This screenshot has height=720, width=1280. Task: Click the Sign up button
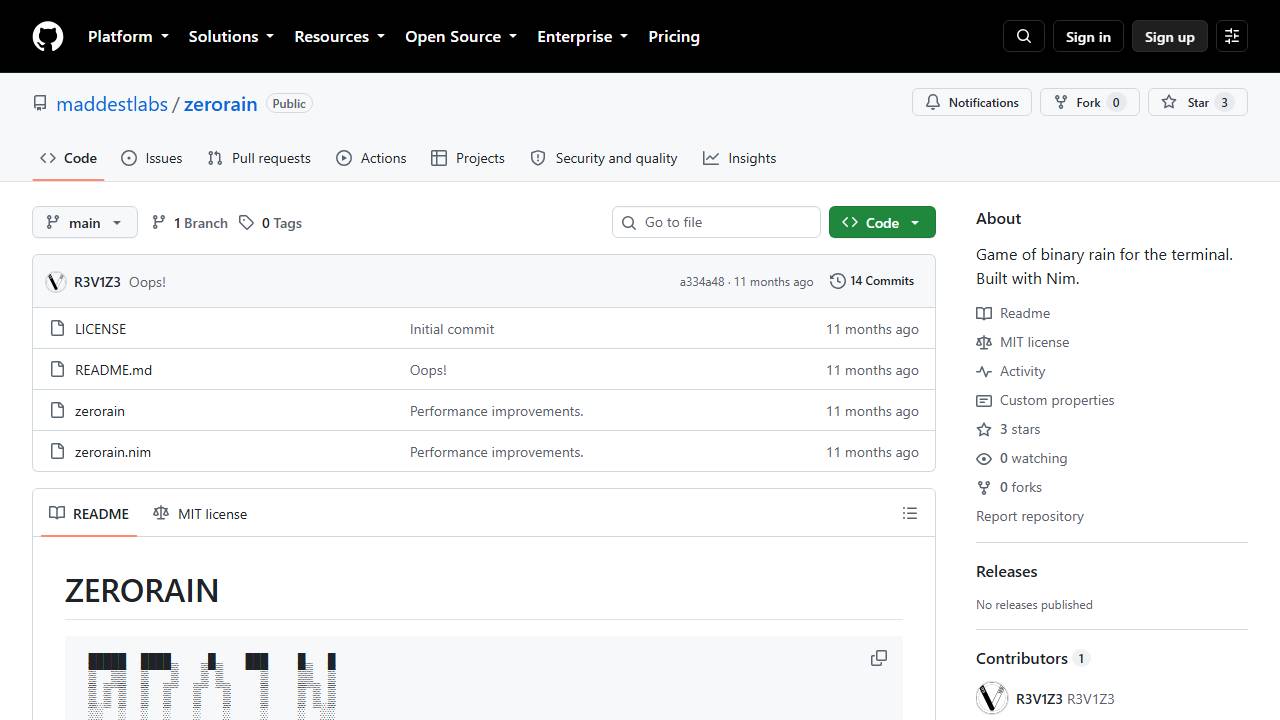(1170, 37)
